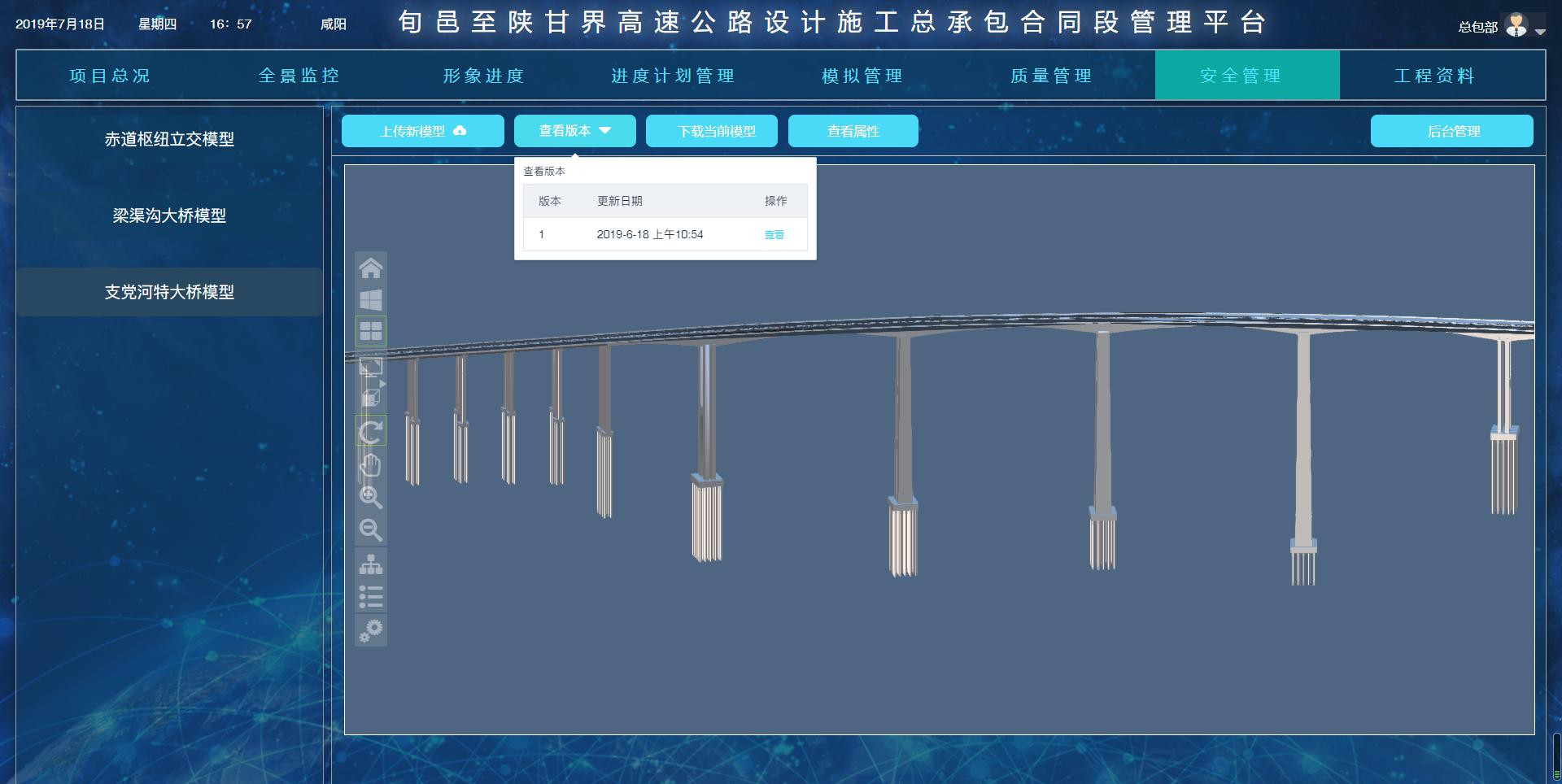1562x784 pixels.
Task: Toggle the four-pane grid view icon
Action: 371,332
